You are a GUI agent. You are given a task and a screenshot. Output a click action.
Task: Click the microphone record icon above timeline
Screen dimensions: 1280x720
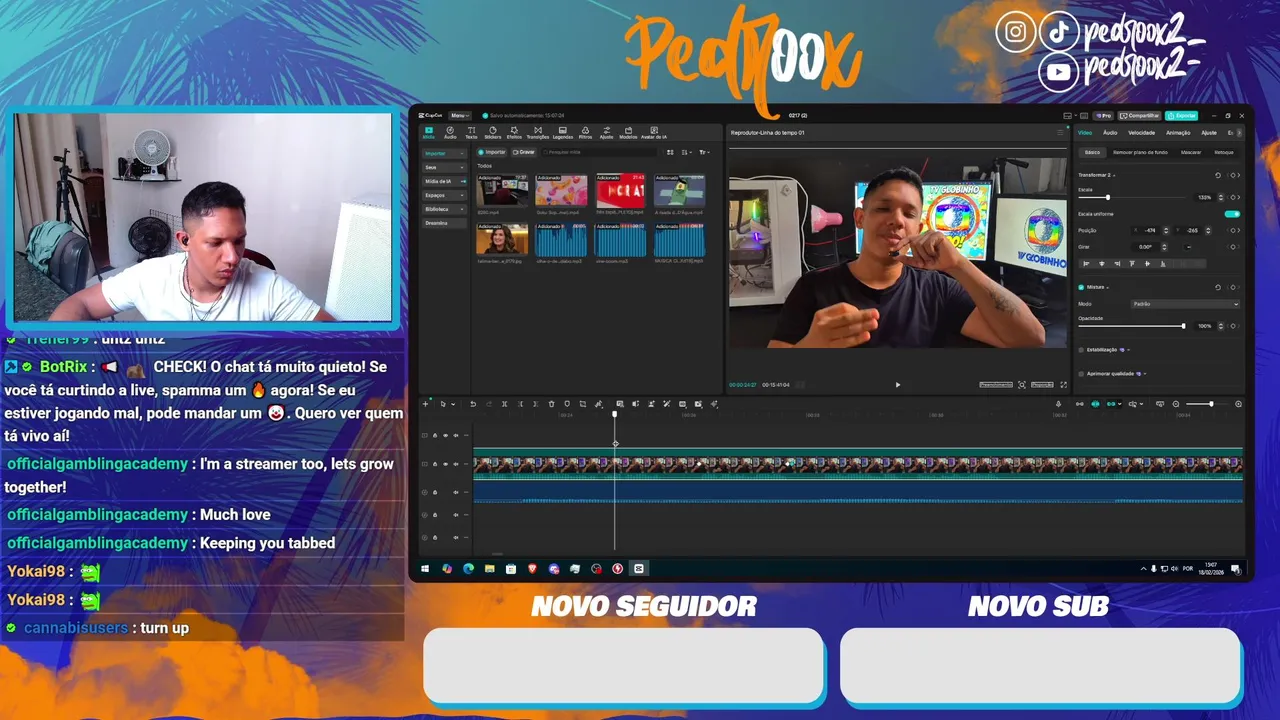(x=1058, y=404)
